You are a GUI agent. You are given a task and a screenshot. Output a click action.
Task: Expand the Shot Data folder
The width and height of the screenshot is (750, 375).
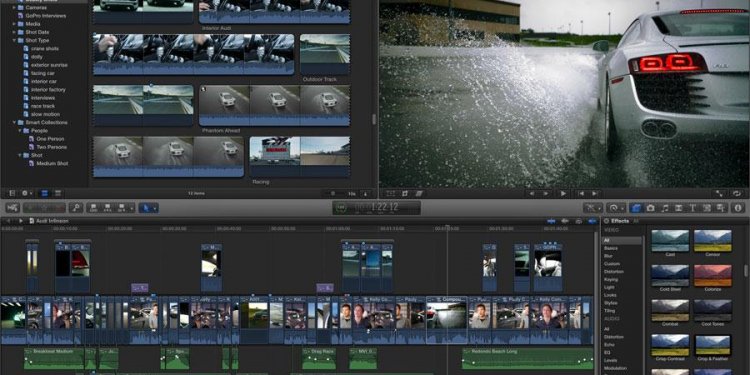click(x=15, y=32)
